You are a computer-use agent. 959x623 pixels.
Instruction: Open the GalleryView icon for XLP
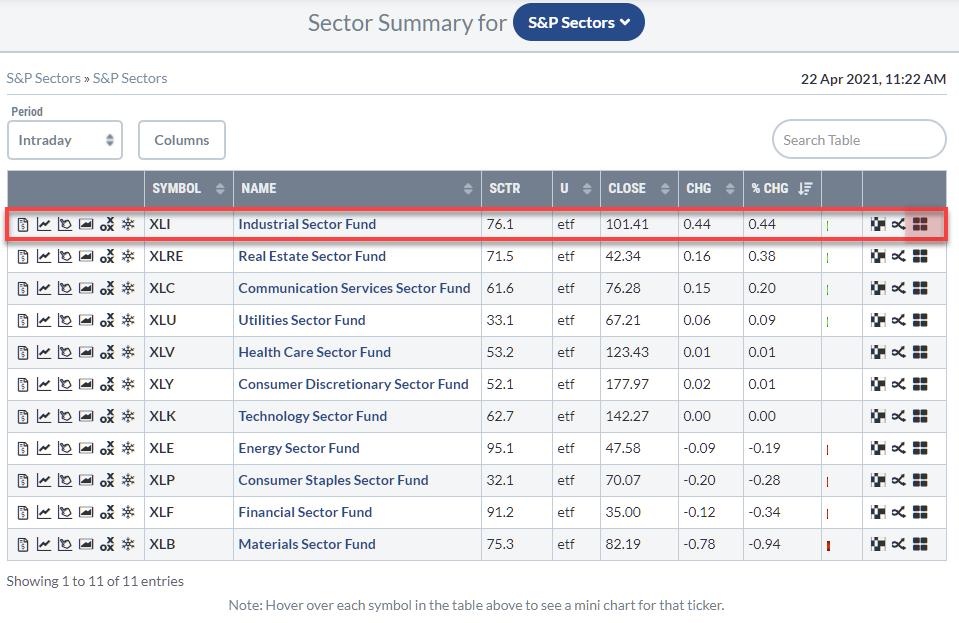coord(86,481)
